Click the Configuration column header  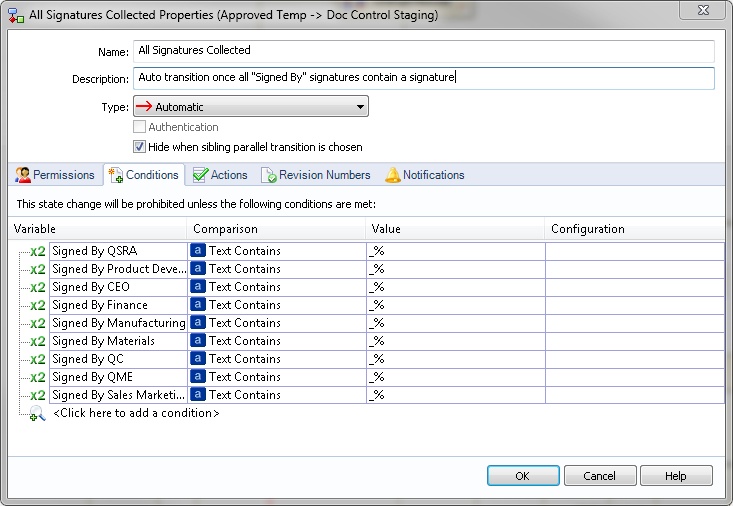click(634, 229)
